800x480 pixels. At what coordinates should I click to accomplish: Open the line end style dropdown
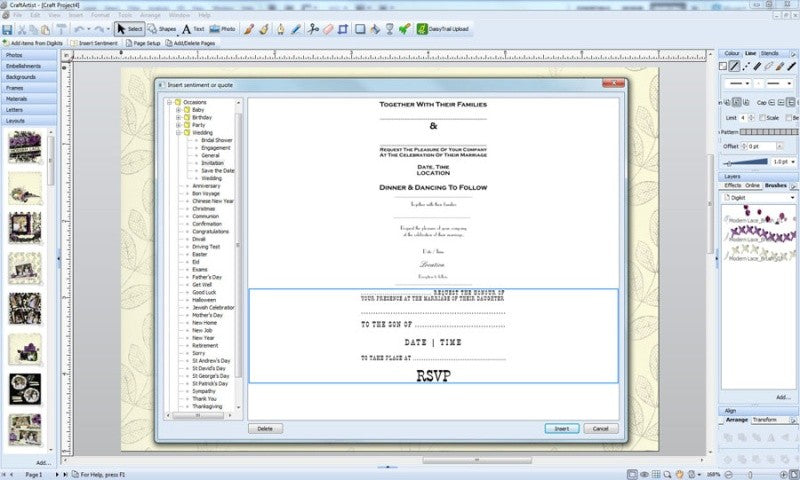pyautogui.click(x=780, y=83)
